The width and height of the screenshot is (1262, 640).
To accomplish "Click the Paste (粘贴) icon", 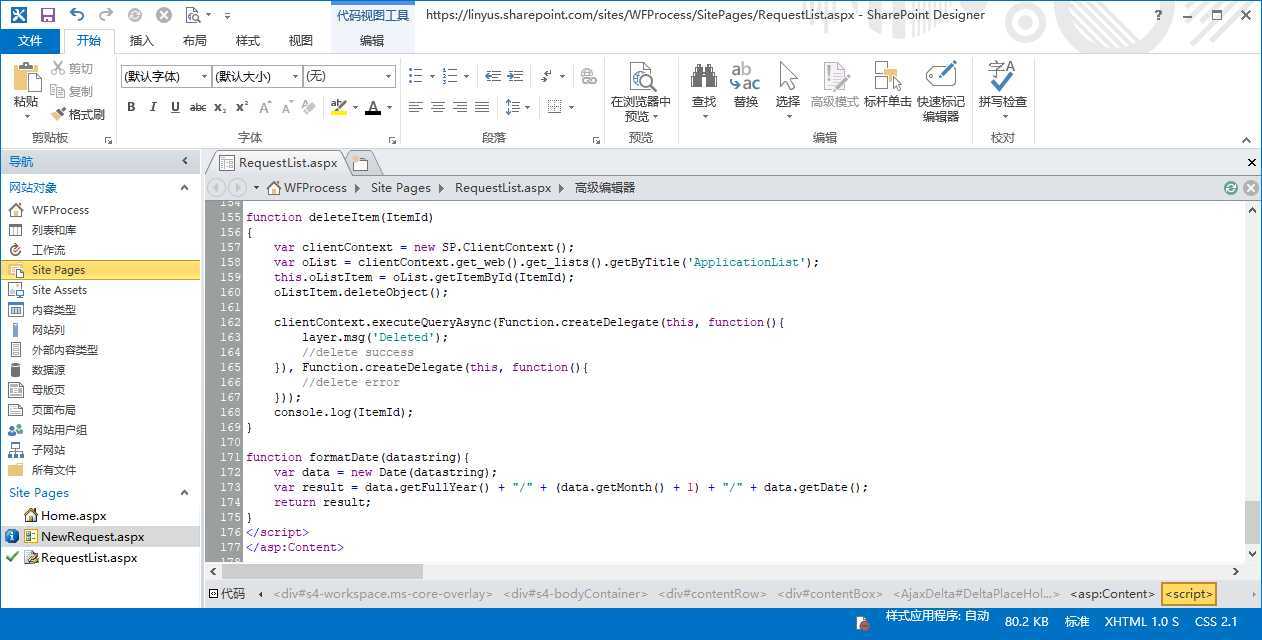I will (x=26, y=77).
